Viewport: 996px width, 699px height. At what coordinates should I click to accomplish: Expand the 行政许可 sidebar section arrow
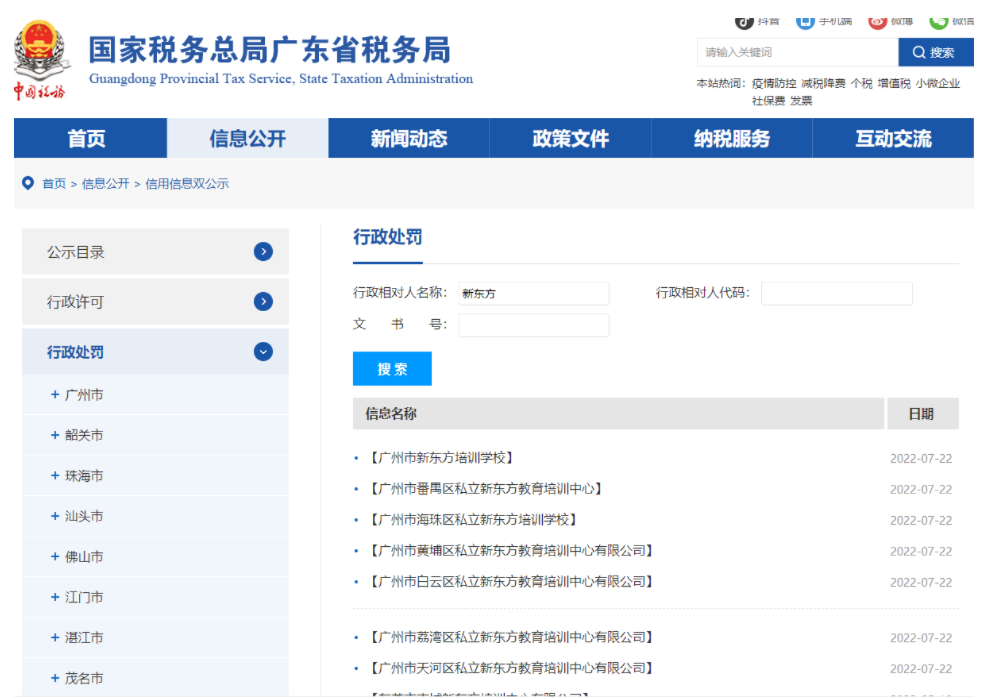coord(263,301)
